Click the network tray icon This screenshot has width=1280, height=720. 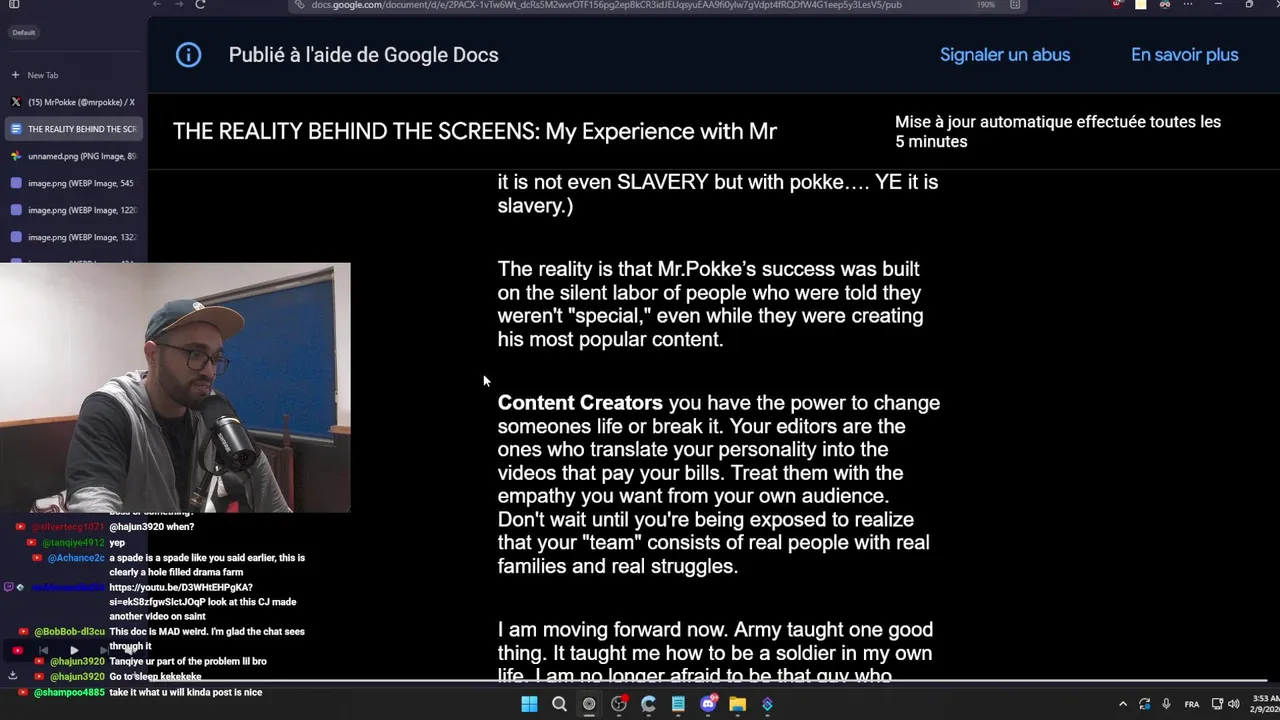pos(1217,704)
